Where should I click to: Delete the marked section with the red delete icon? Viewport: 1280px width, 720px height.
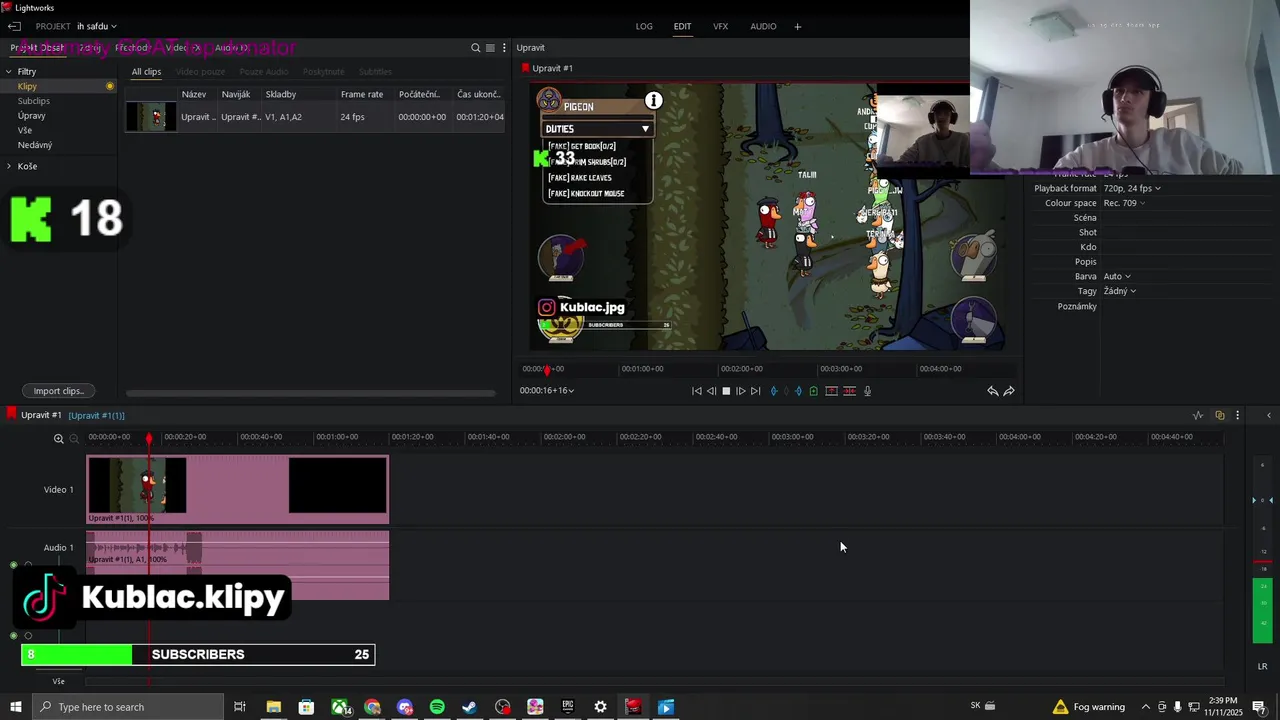pyautogui.click(x=849, y=391)
